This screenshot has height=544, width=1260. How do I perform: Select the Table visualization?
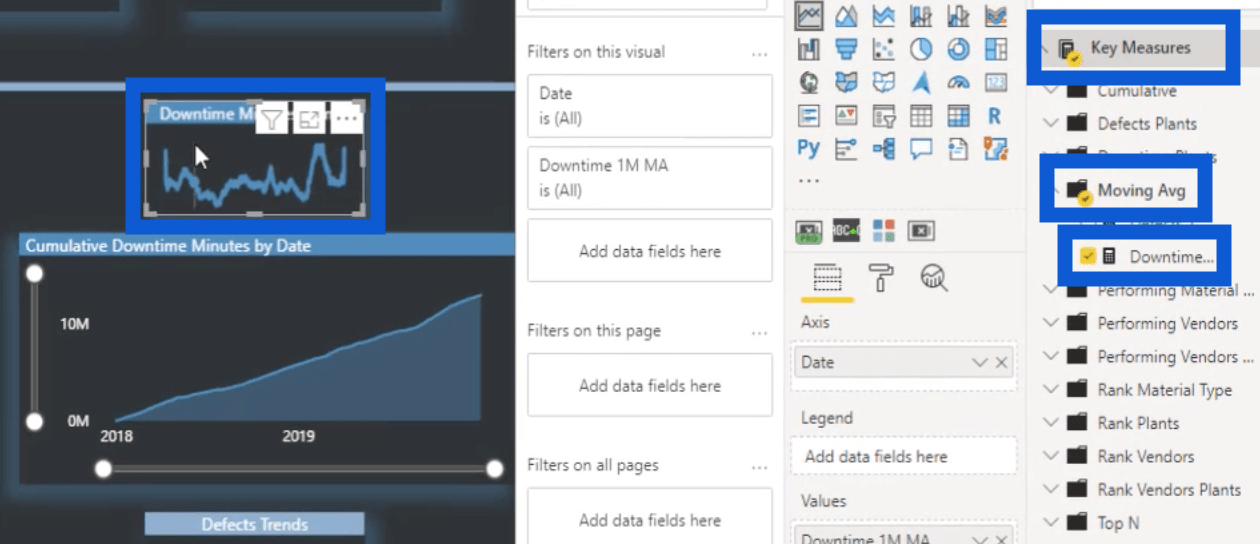pos(921,115)
